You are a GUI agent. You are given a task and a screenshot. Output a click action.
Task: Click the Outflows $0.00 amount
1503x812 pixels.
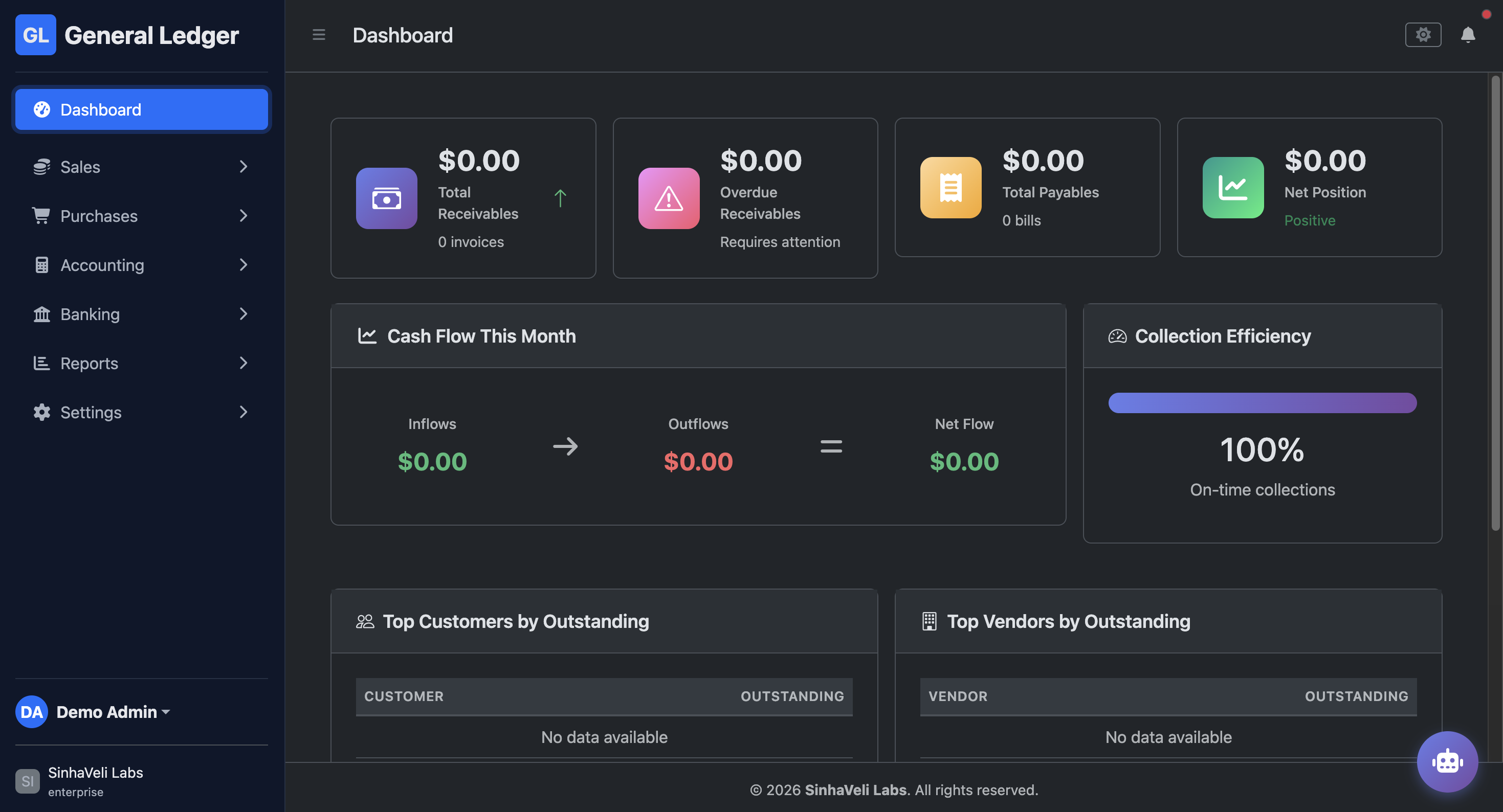click(x=698, y=461)
